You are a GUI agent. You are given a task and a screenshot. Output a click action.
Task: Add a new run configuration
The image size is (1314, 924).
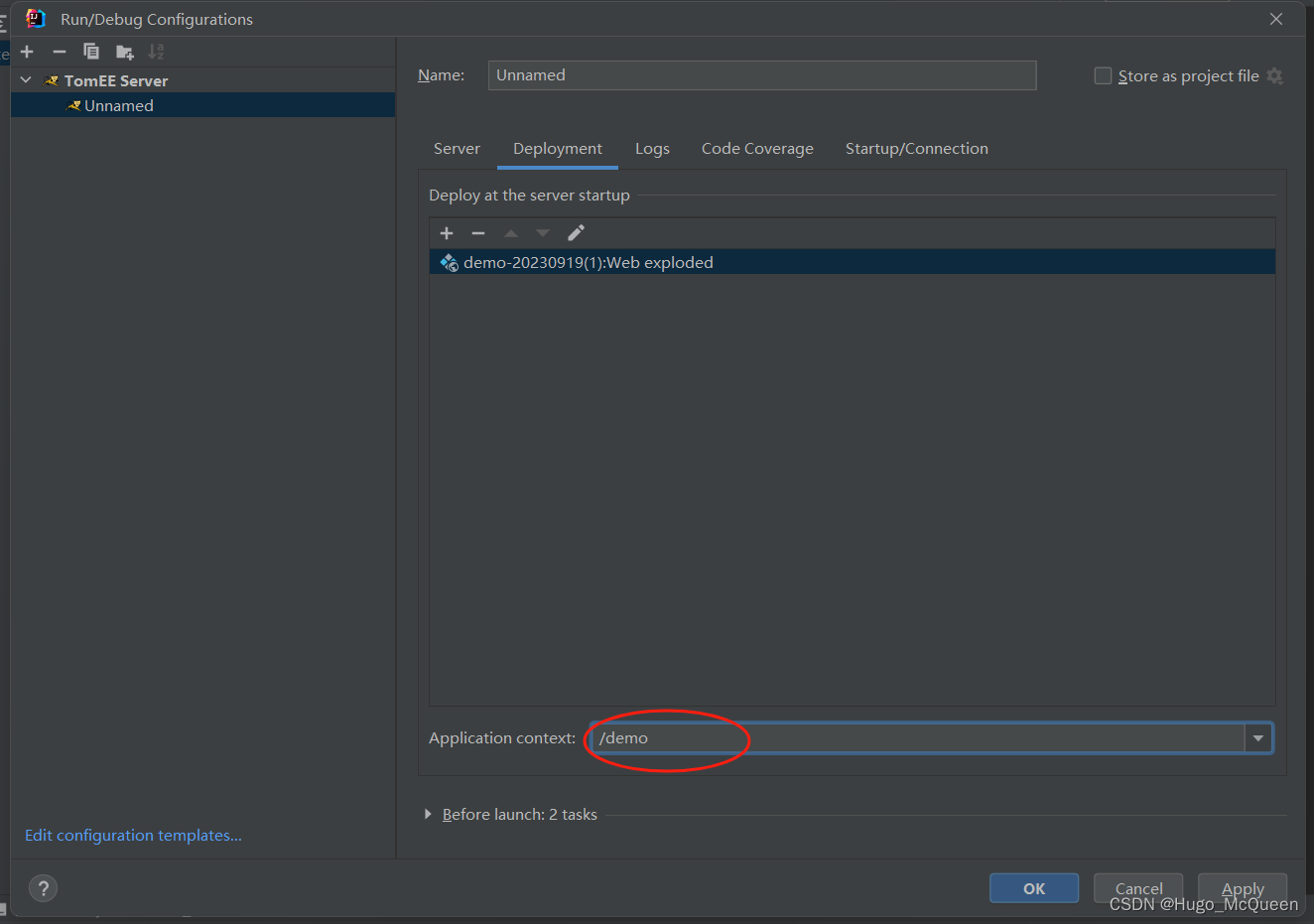click(27, 52)
